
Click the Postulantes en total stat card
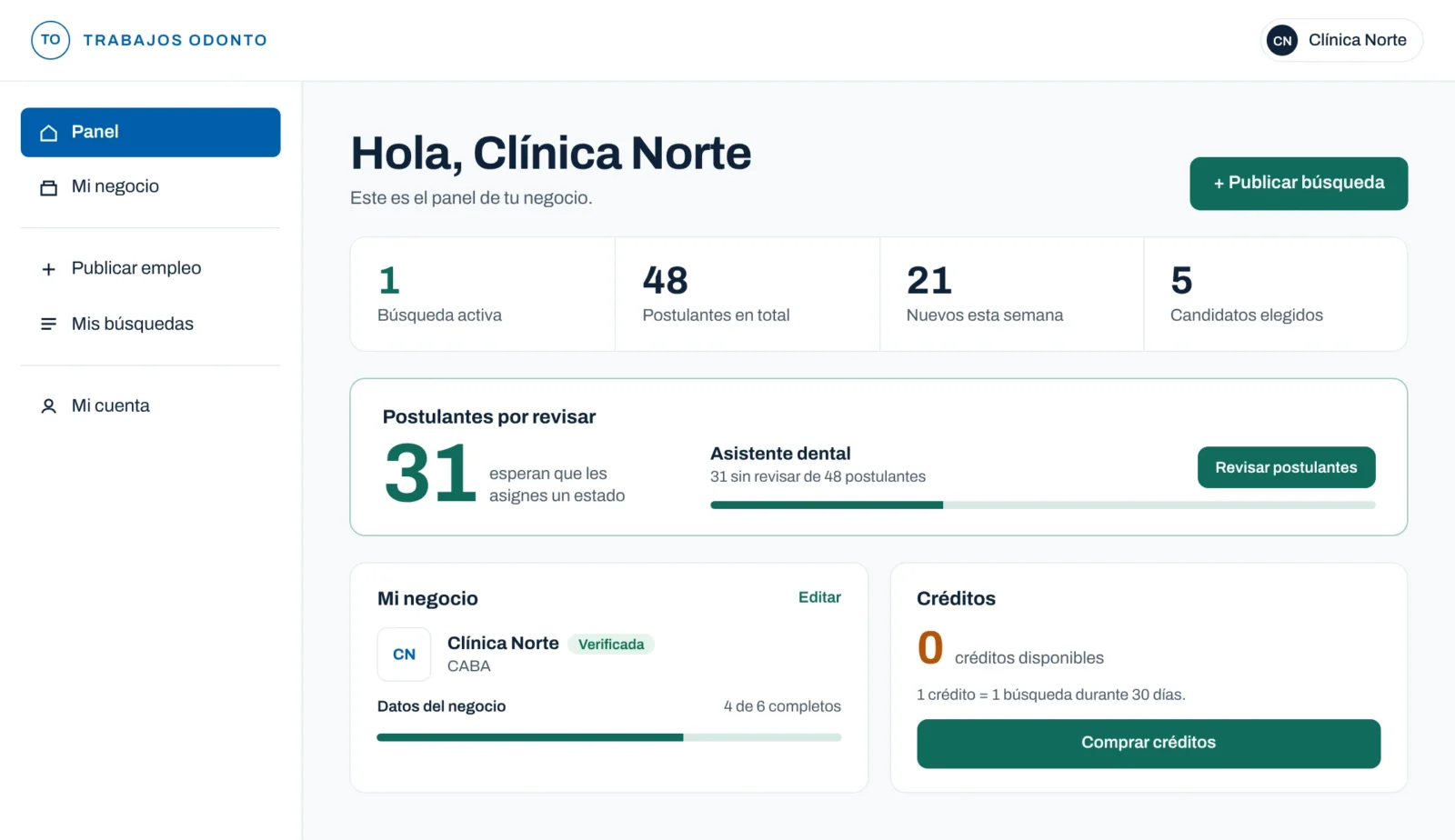point(748,295)
